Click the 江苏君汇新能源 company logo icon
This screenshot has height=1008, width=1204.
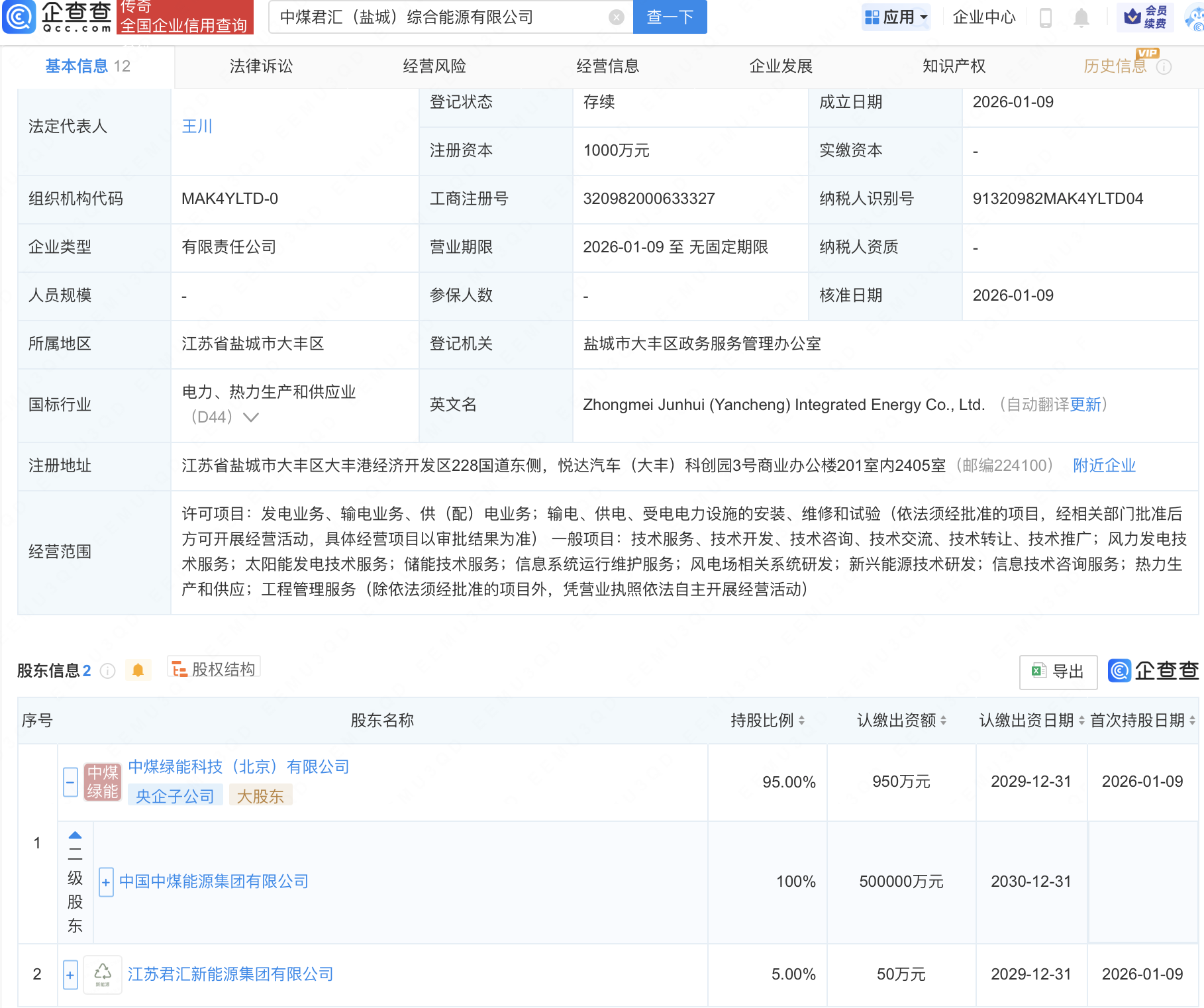(x=103, y=974)
